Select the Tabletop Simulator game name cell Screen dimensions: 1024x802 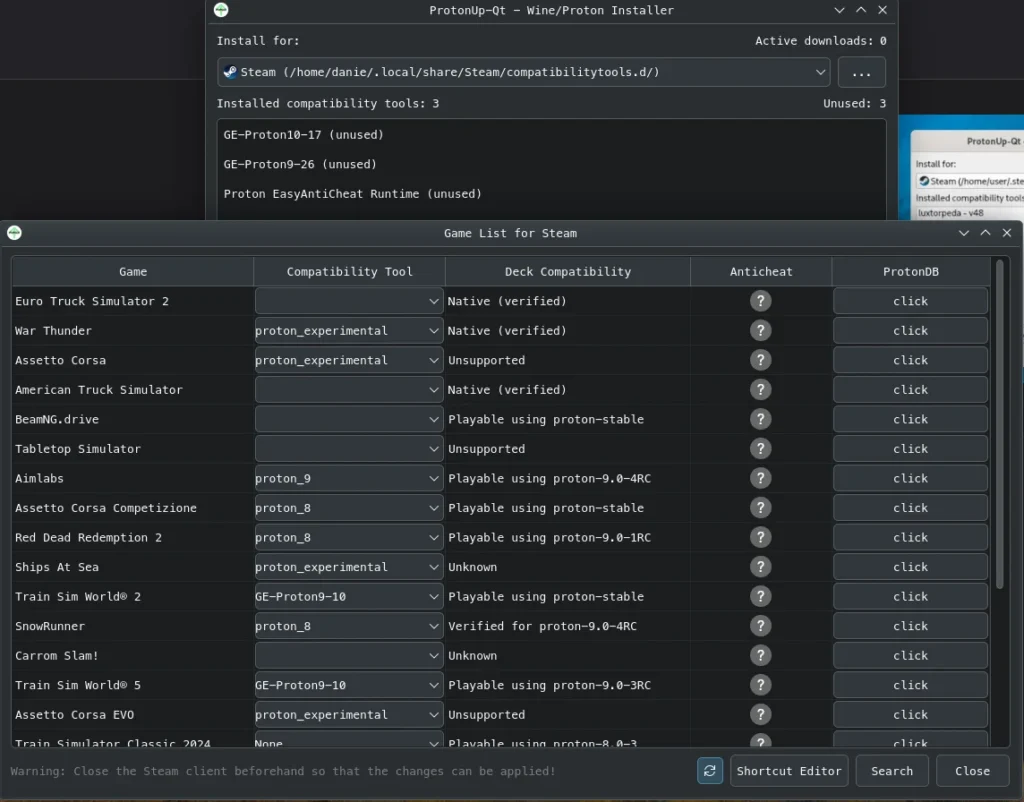(x=133, y=449)
